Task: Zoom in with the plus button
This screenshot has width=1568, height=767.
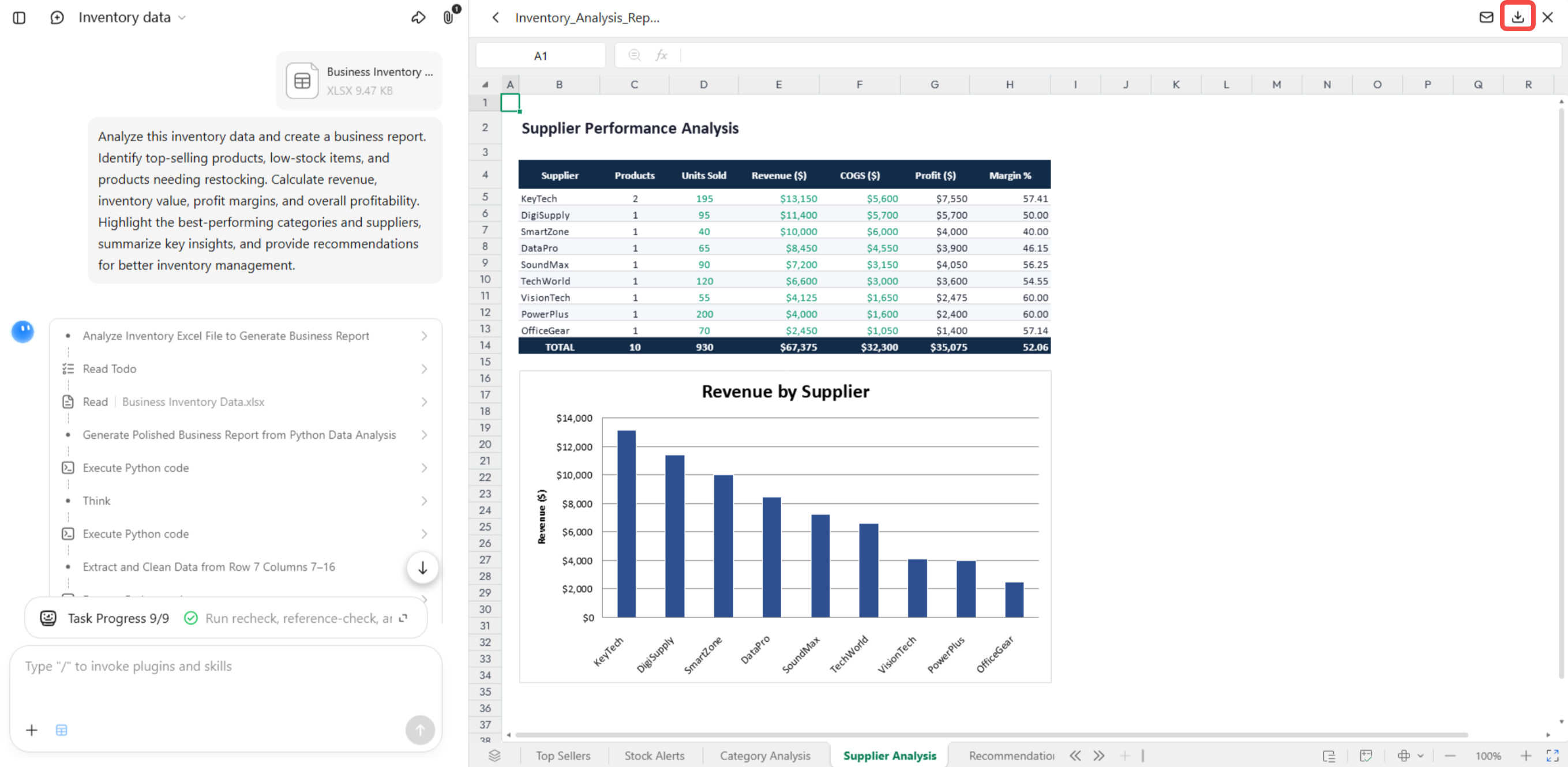Action: [x=1526, y=755]
